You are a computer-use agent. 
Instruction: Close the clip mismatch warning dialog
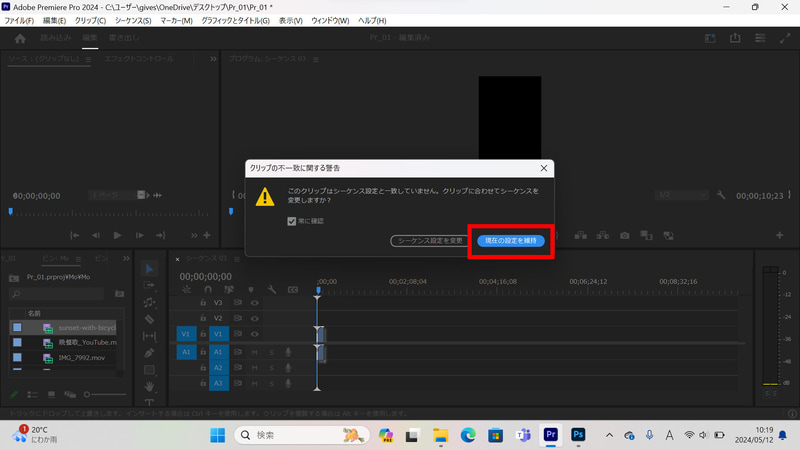(x=544, y=168)
